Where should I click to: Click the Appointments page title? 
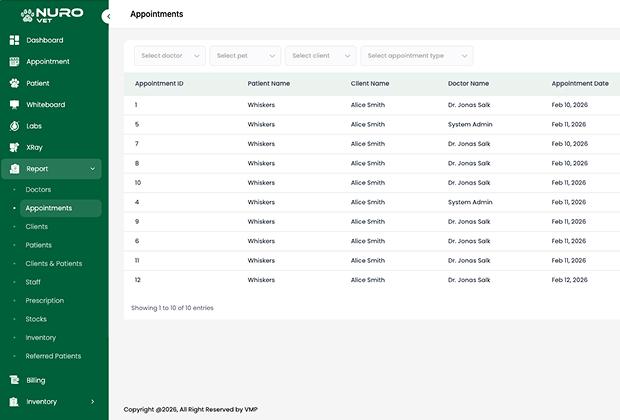[x=157, y=14]
